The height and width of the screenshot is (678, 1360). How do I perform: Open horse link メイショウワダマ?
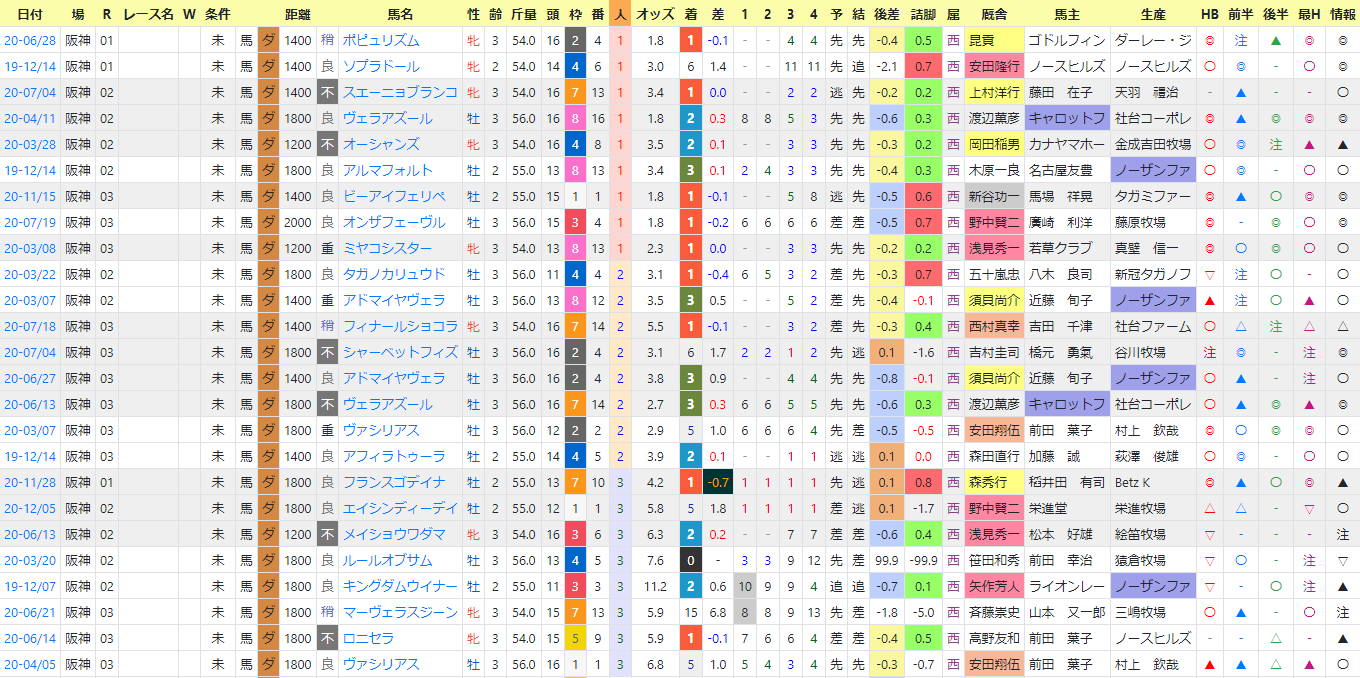tap(394, 534)
